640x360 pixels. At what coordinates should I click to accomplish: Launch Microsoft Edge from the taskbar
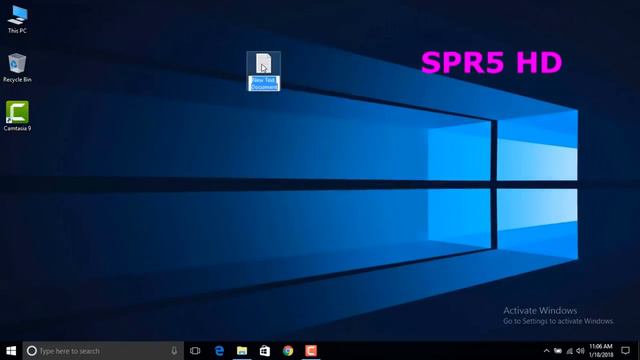click(219, 351)
